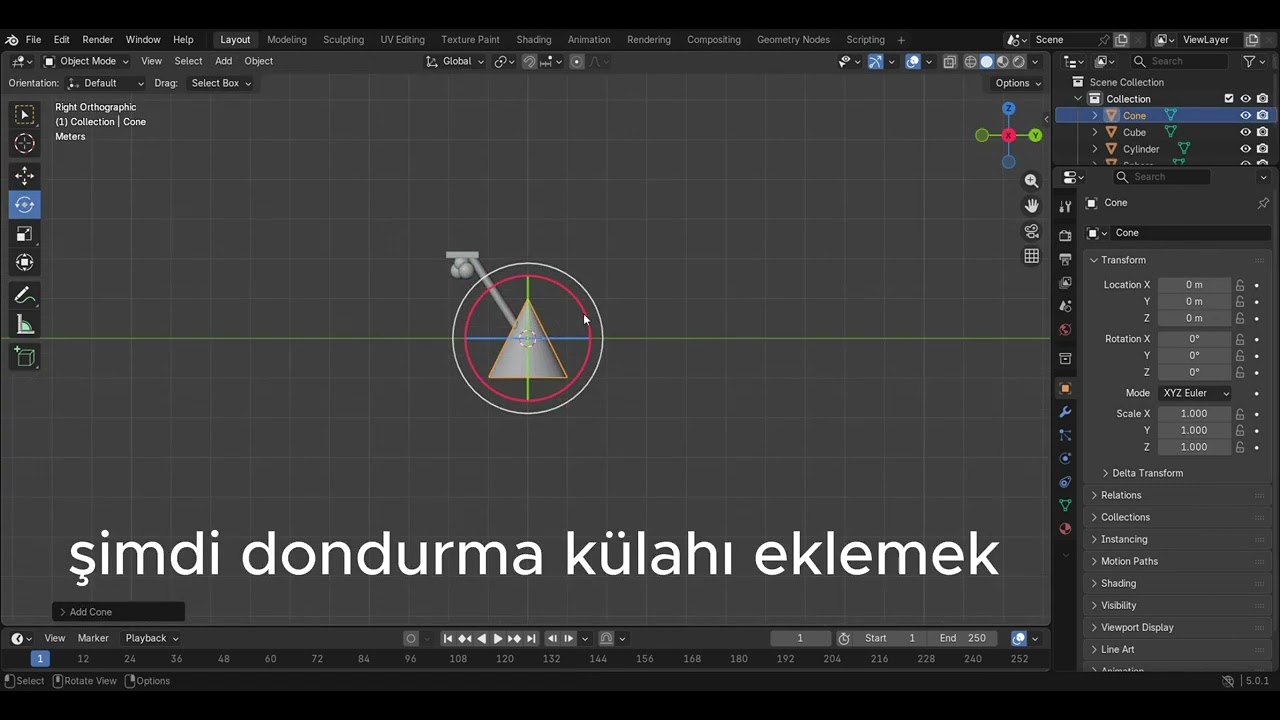Screen dimensions: 1280x720
Task: Jump to the start frame
Action: pyautogui.click(x=448, y=638)
